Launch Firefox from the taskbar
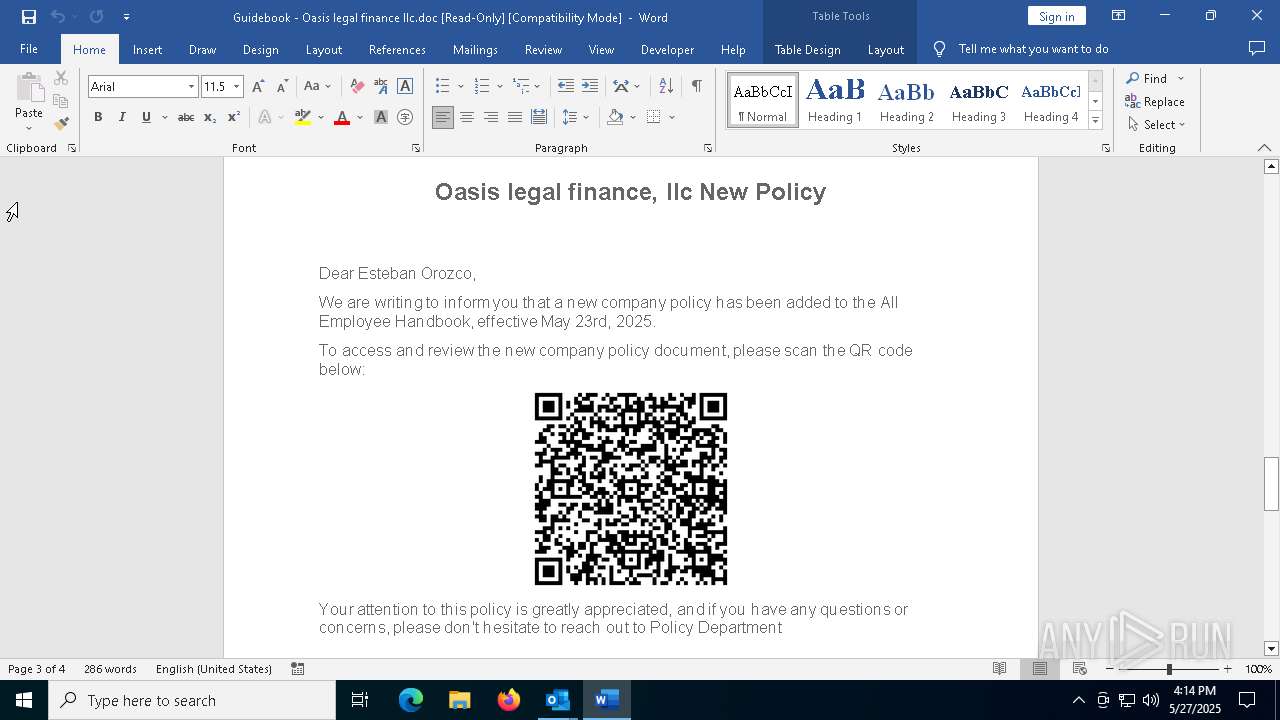Viewport: 1280px width, 720px height. click(x=509, y=700)
